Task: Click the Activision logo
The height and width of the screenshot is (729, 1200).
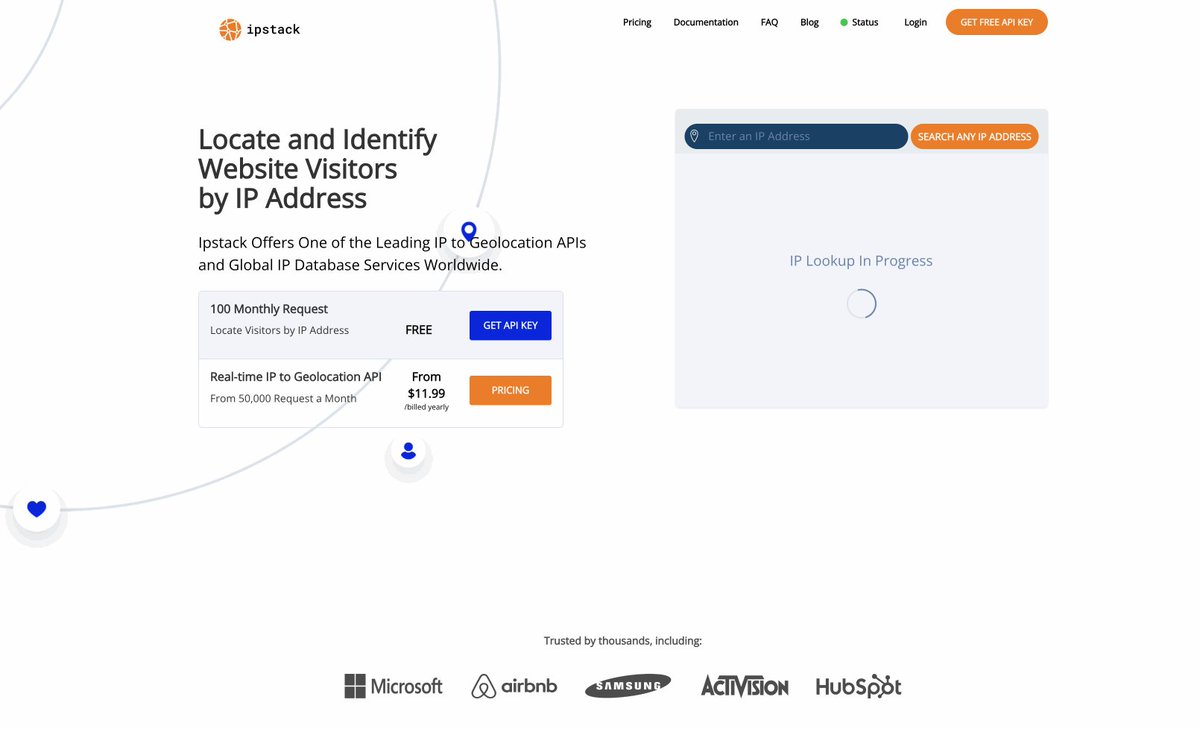Action: 745,686
